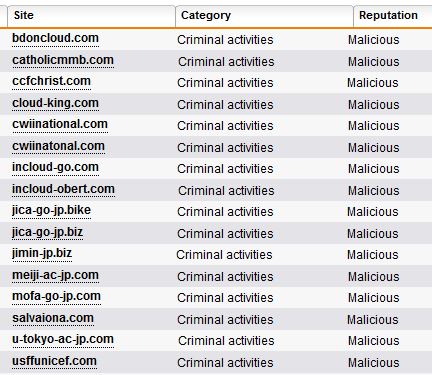Sort by the Reputation column header

(x=393, y=16)
